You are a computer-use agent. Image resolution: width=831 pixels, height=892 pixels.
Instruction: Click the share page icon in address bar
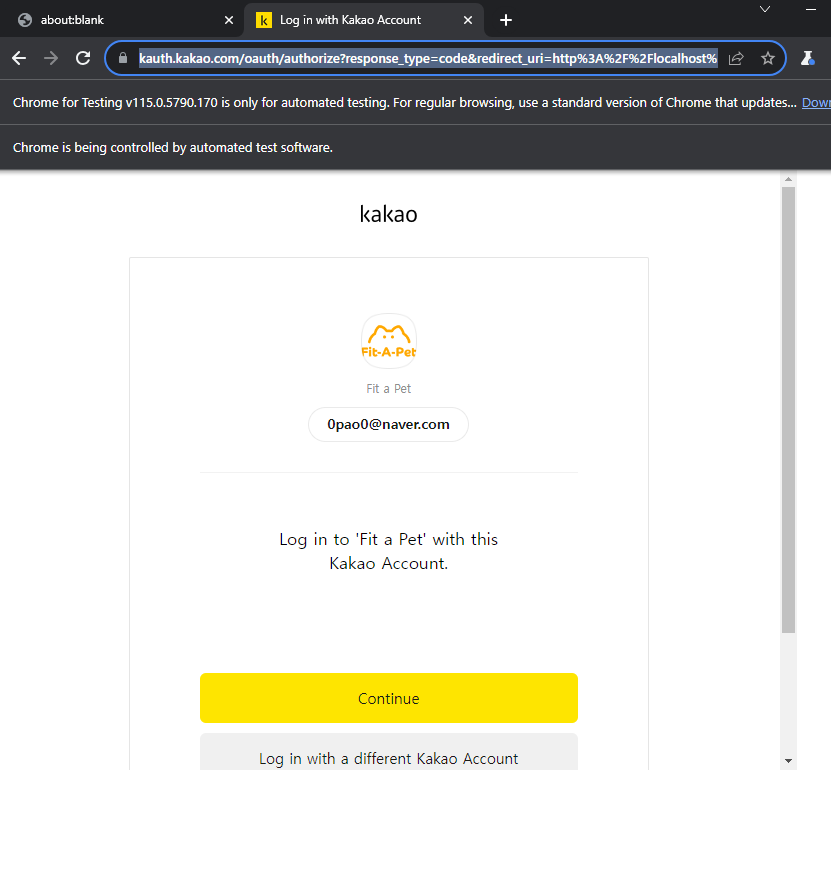736,58
